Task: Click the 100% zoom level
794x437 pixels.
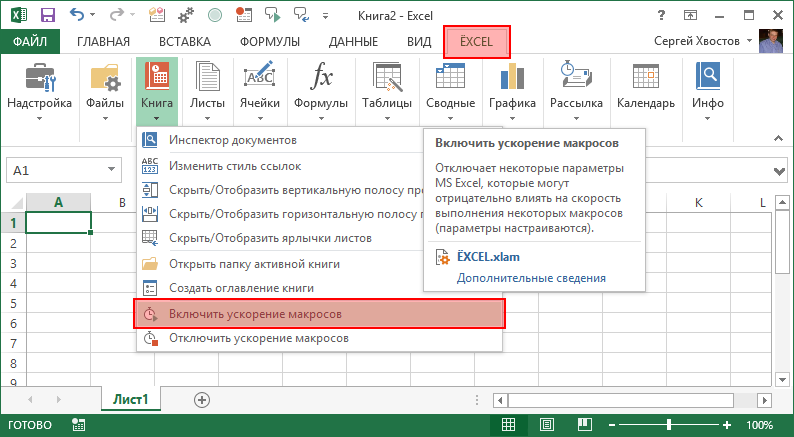Action: [759, 425]
